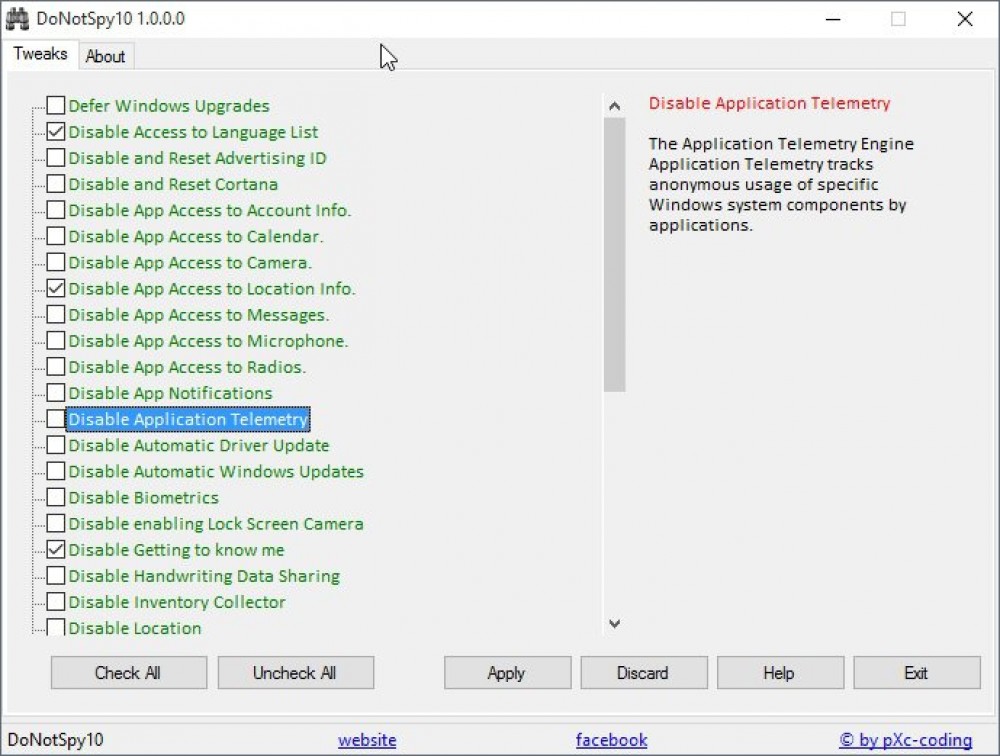Image resolution: width=1000 pixels, height=756 pixels.
Task: Switch to the About tab
Action: pyautogui.click(x=105, y=56)
